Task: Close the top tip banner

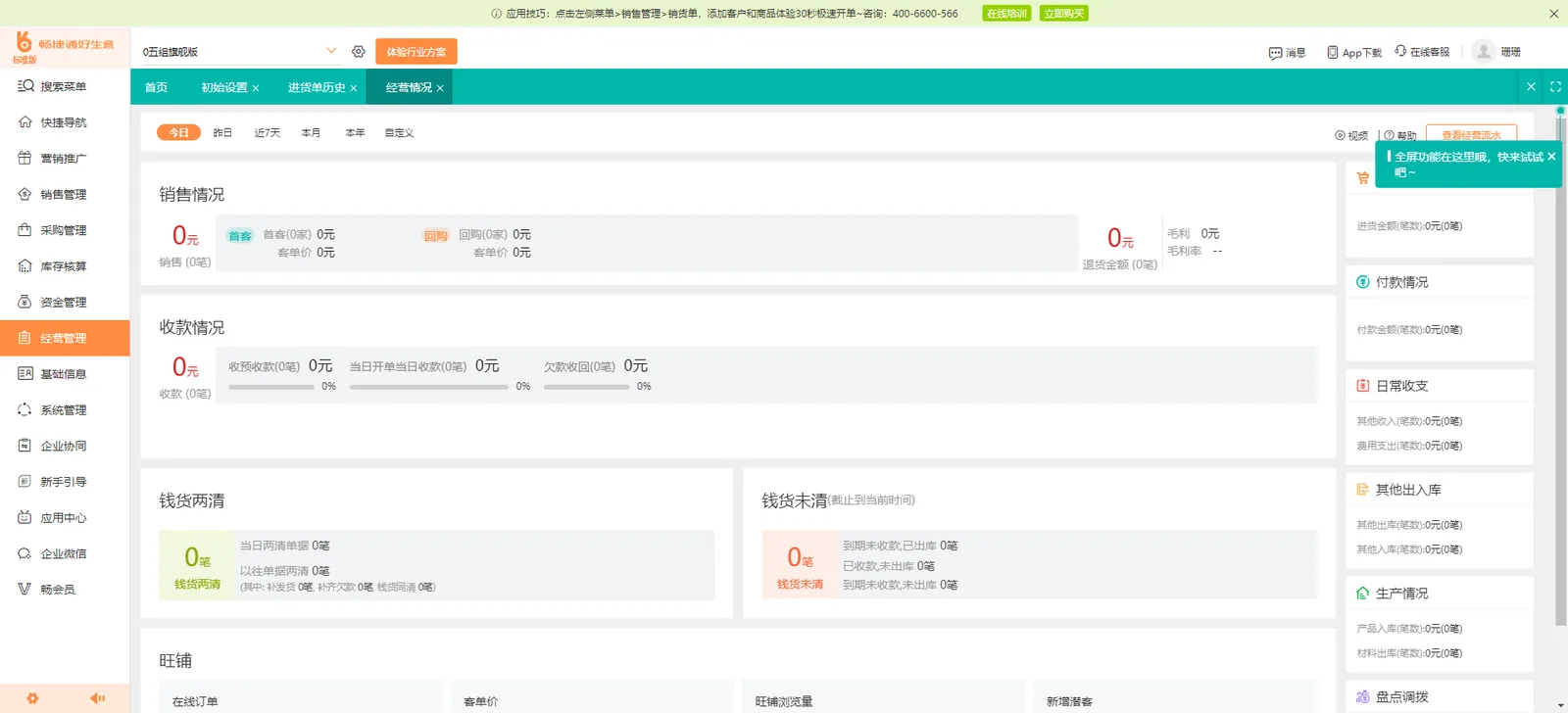Action: (1553, 14)
